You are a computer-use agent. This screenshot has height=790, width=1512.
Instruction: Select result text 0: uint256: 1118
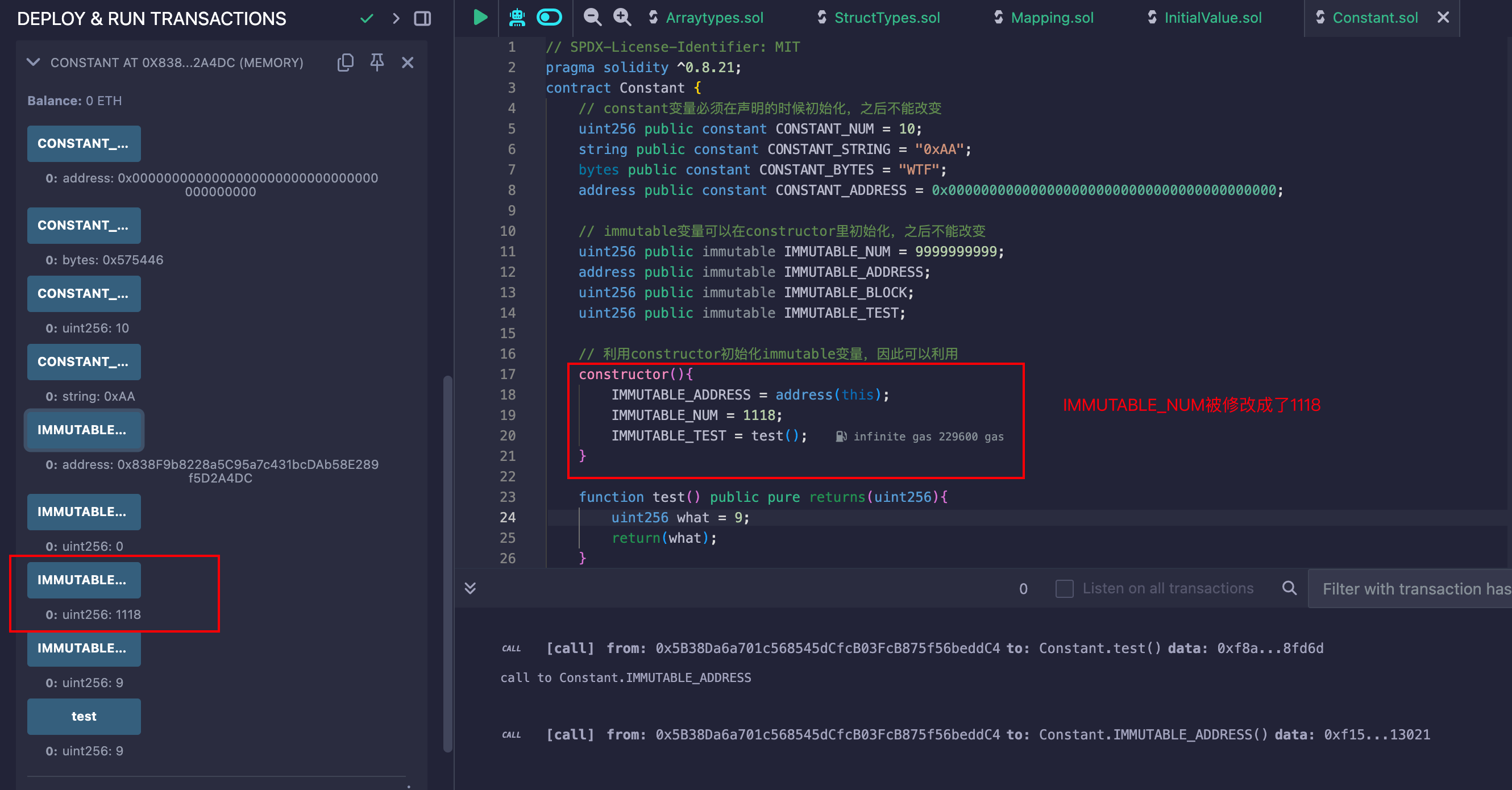[93, 614]
